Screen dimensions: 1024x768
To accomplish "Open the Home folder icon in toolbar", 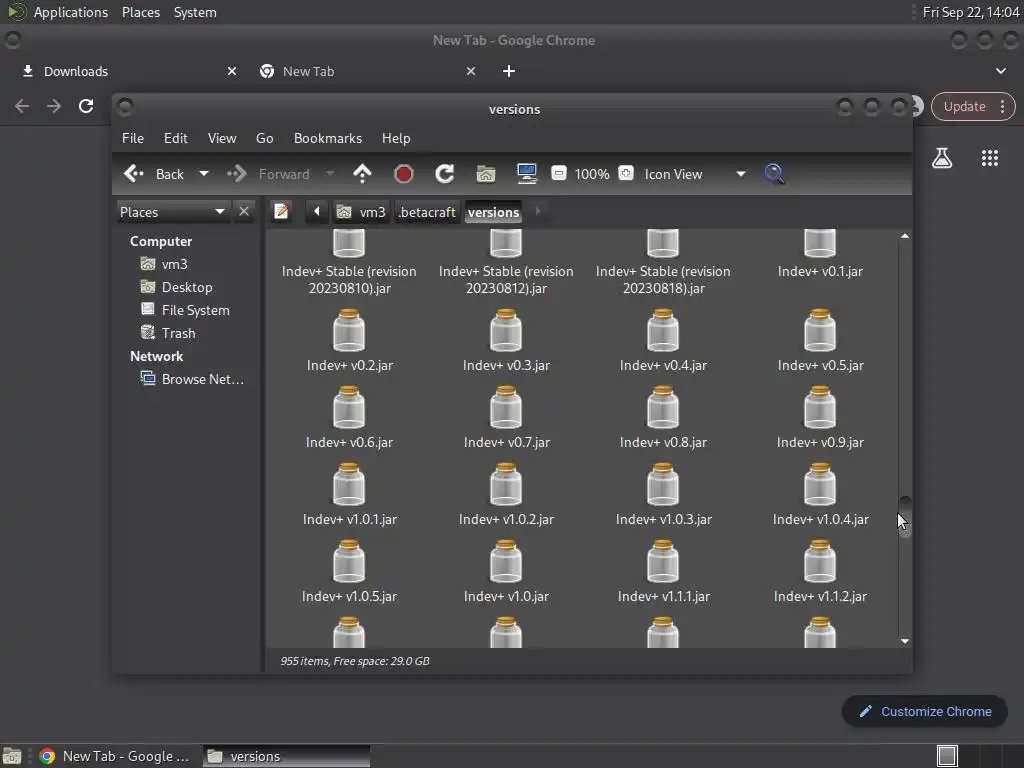I will 486,174.
